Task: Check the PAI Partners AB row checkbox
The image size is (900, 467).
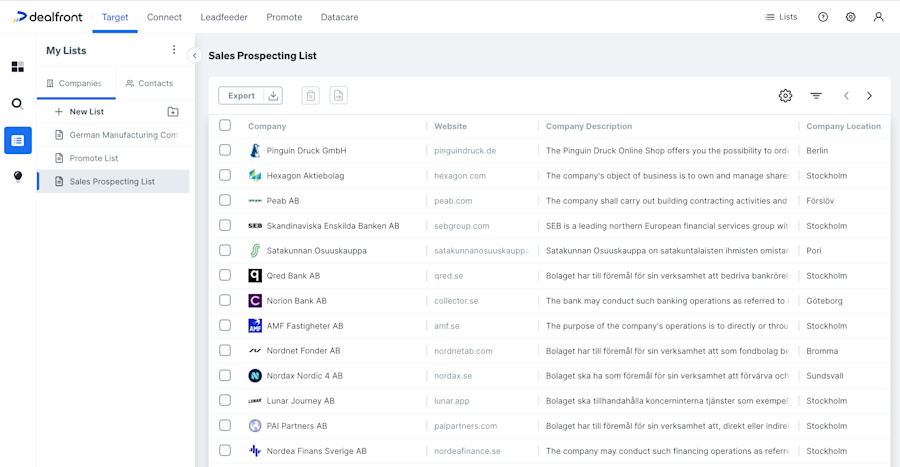Action: (x=225, y=426)
